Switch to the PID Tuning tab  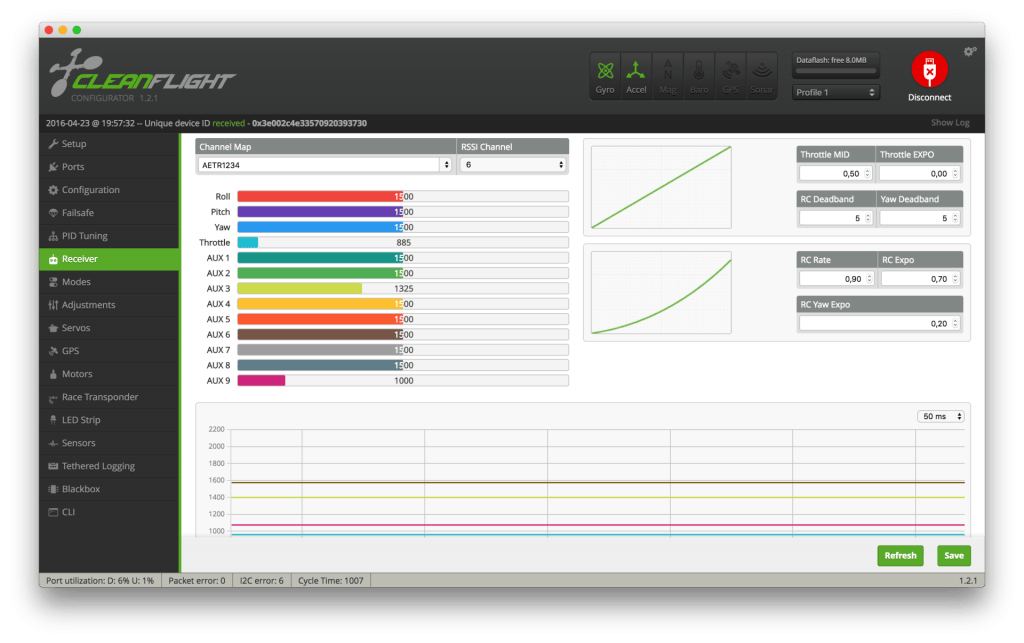pos(109,236)
